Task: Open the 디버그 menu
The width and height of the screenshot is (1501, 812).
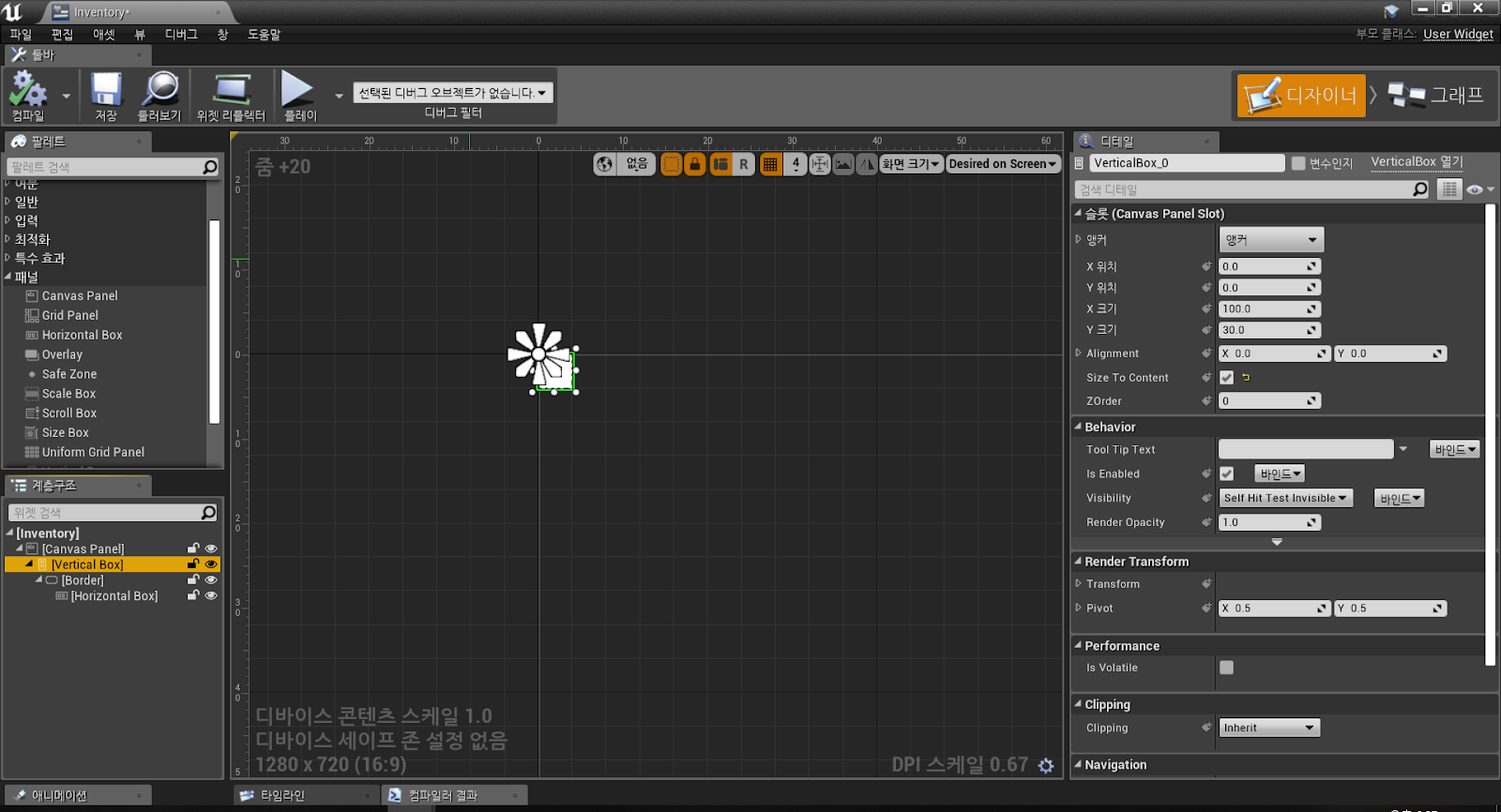Action: click(181, 35)
